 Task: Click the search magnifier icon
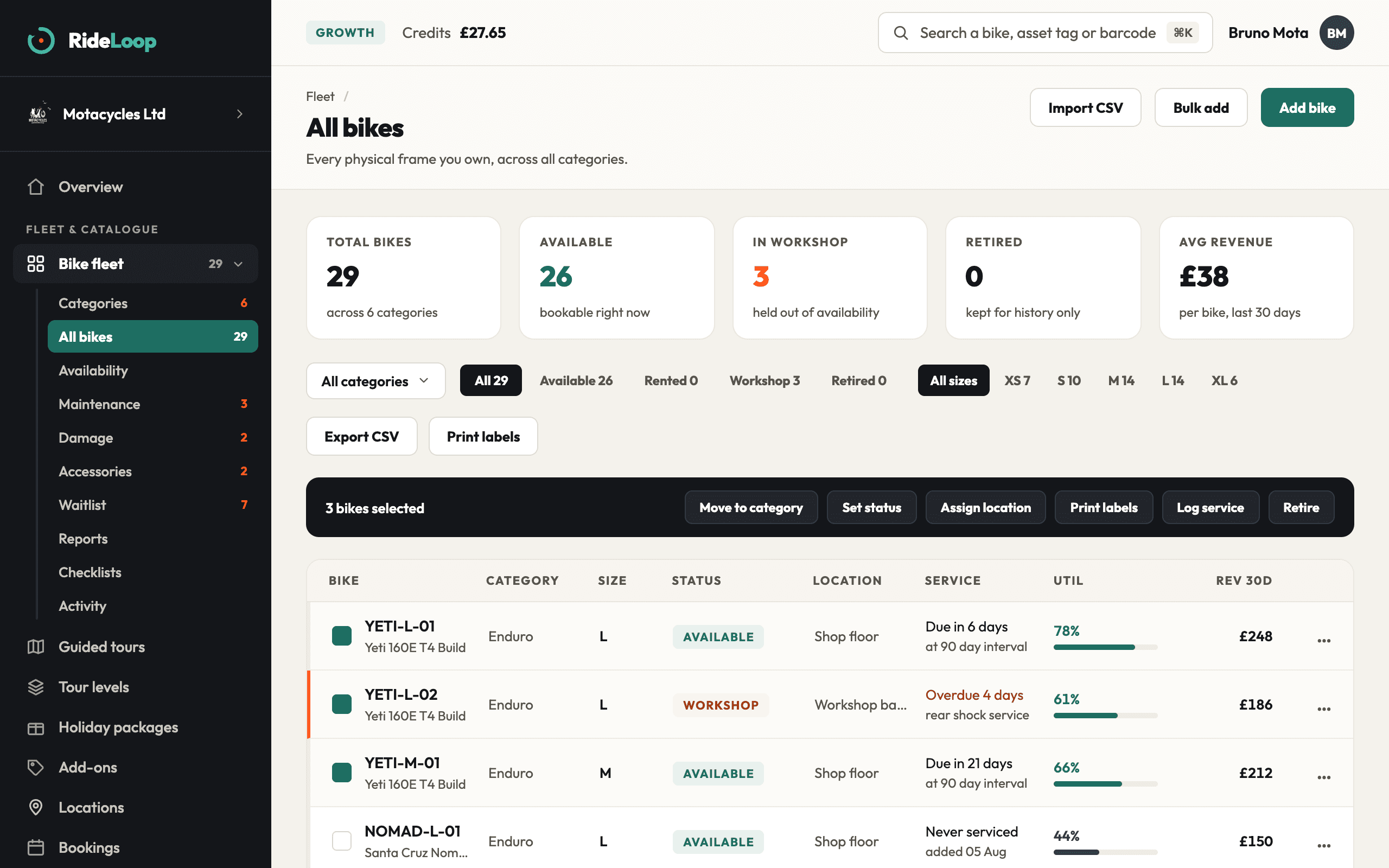901,33
